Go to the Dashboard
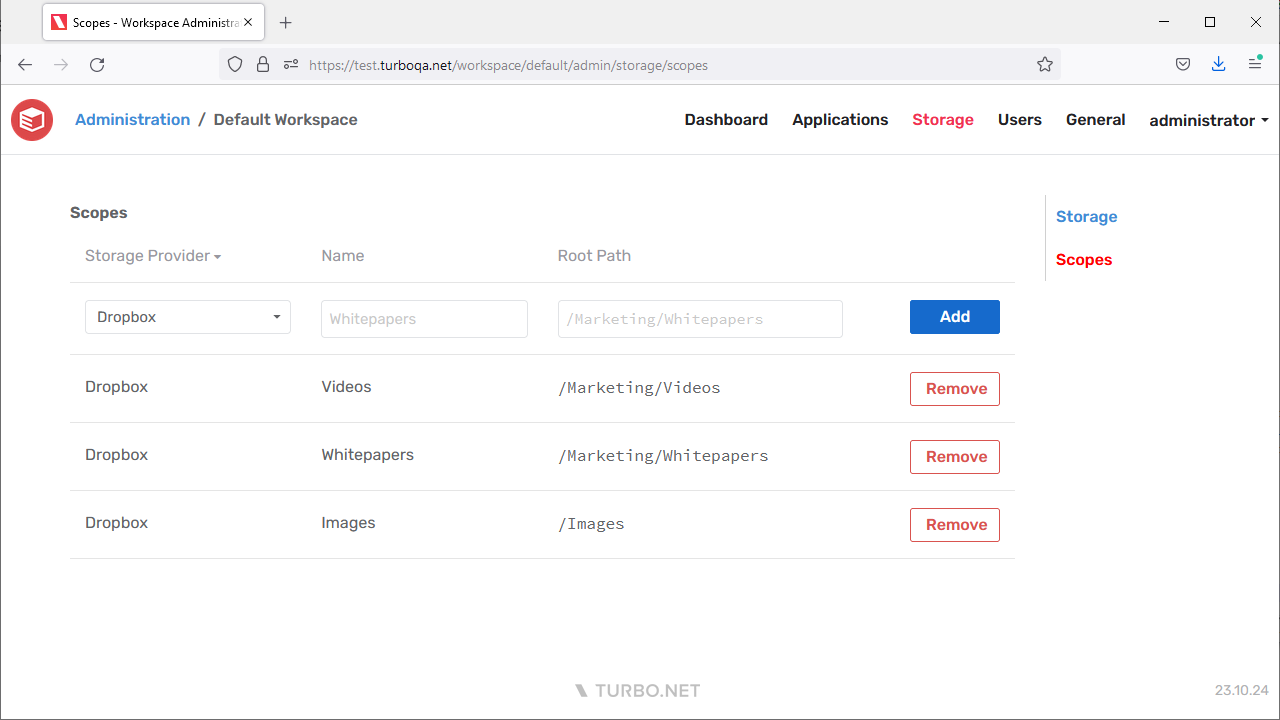1280x720 pixels. click(726, 119)
